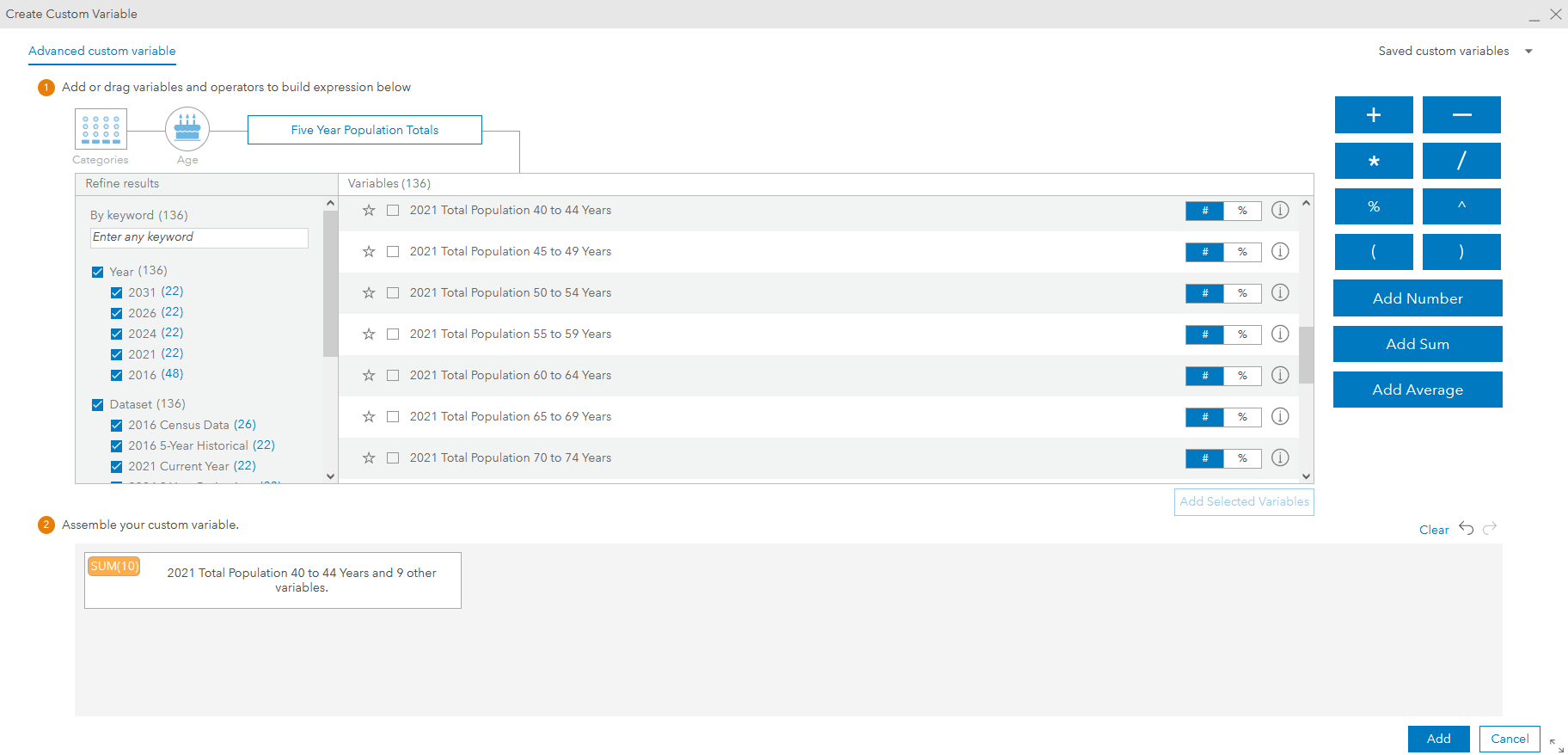Image resolution: width=1568 pixels, height=755 pixels.
Task: Confirm with the Add button
Action: (x=1439, y=739)
